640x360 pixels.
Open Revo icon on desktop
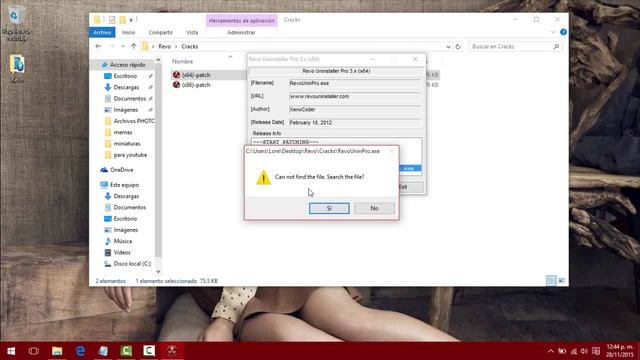click(17, 69)
